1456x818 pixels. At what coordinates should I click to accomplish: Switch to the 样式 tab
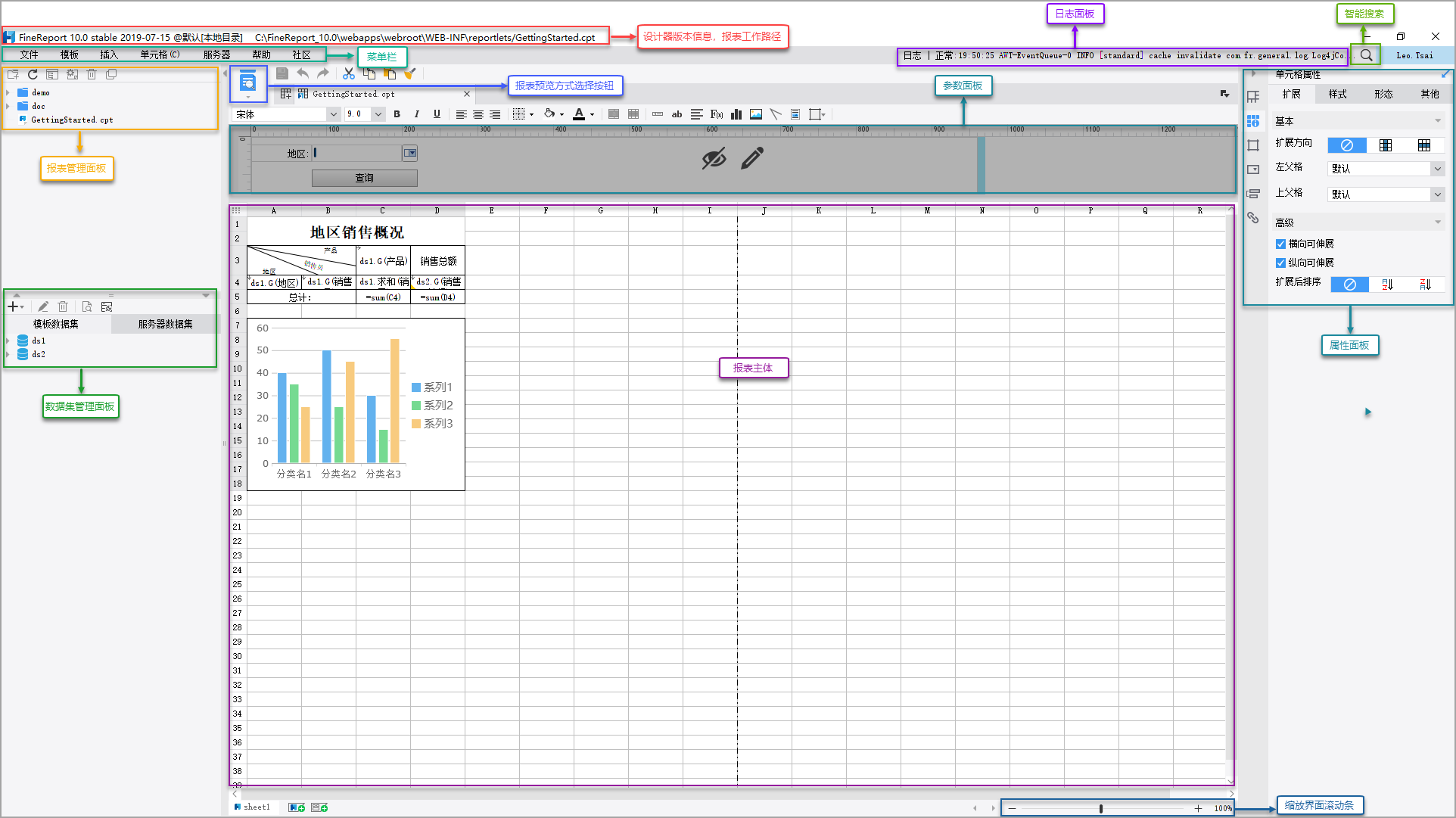click(x=1337, y=94)
